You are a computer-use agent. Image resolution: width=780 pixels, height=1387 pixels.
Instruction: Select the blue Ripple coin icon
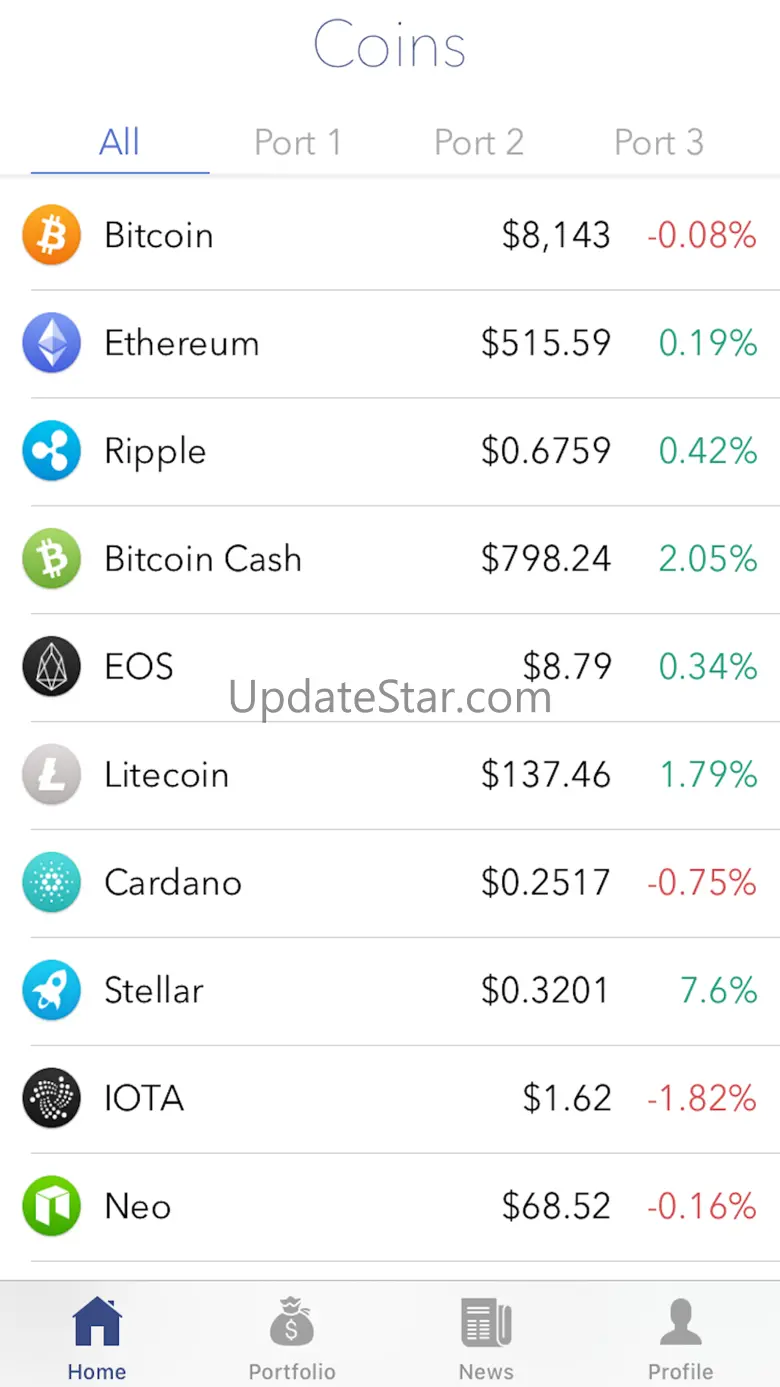[x=51, y=451]
